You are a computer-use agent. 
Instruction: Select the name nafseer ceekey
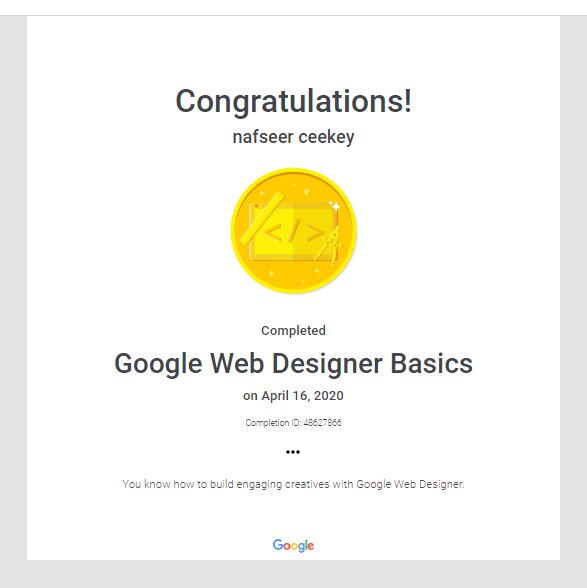(x=293, y=137)
